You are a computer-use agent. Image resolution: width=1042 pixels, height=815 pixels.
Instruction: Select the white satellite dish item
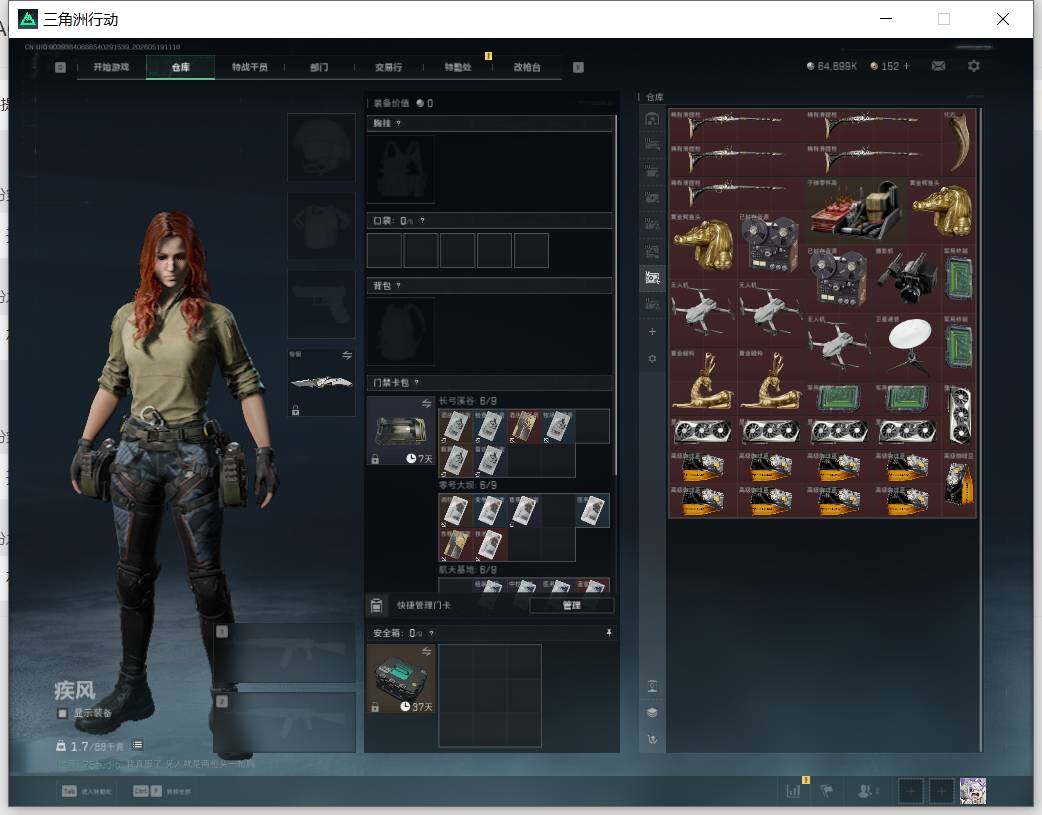907,347
